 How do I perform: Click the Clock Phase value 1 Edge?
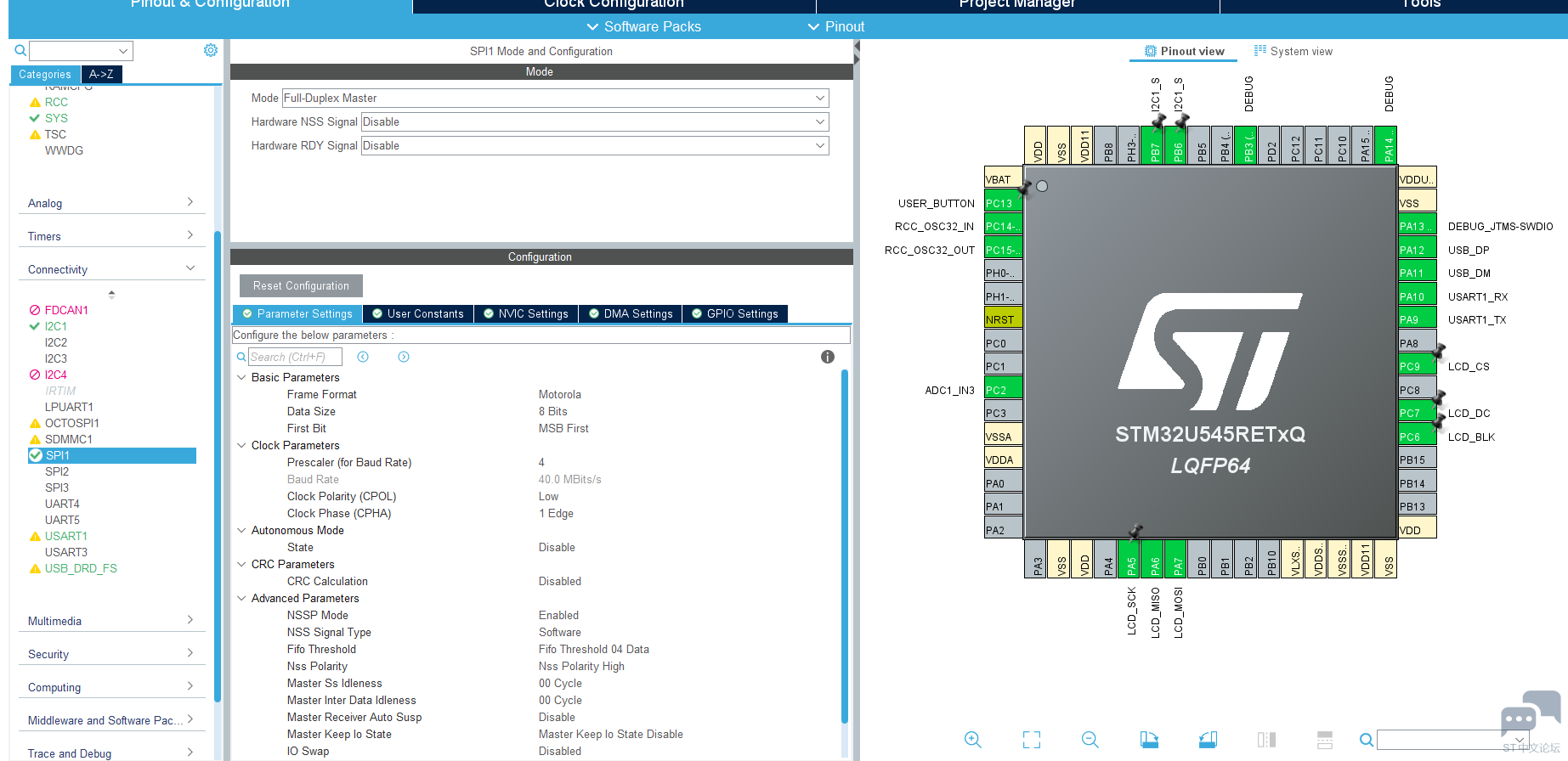556,513
